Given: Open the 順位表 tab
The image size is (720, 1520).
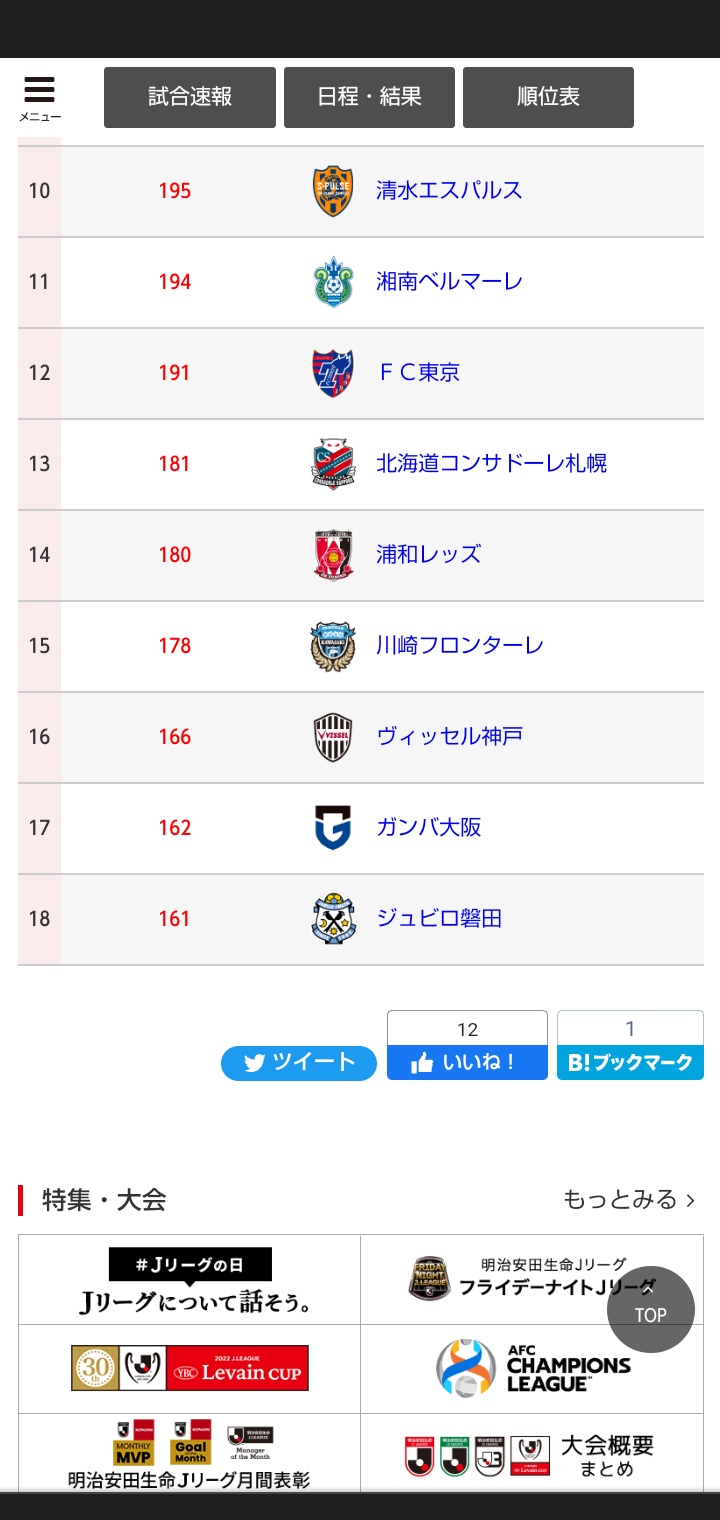Looking at the screenshot, I should 548,97.
